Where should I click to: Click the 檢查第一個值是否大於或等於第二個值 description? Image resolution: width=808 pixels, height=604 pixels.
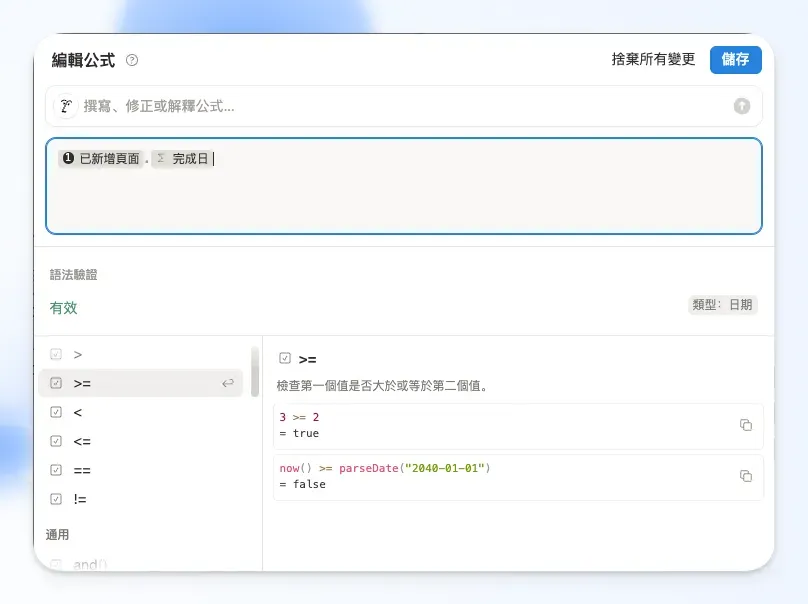382,385
